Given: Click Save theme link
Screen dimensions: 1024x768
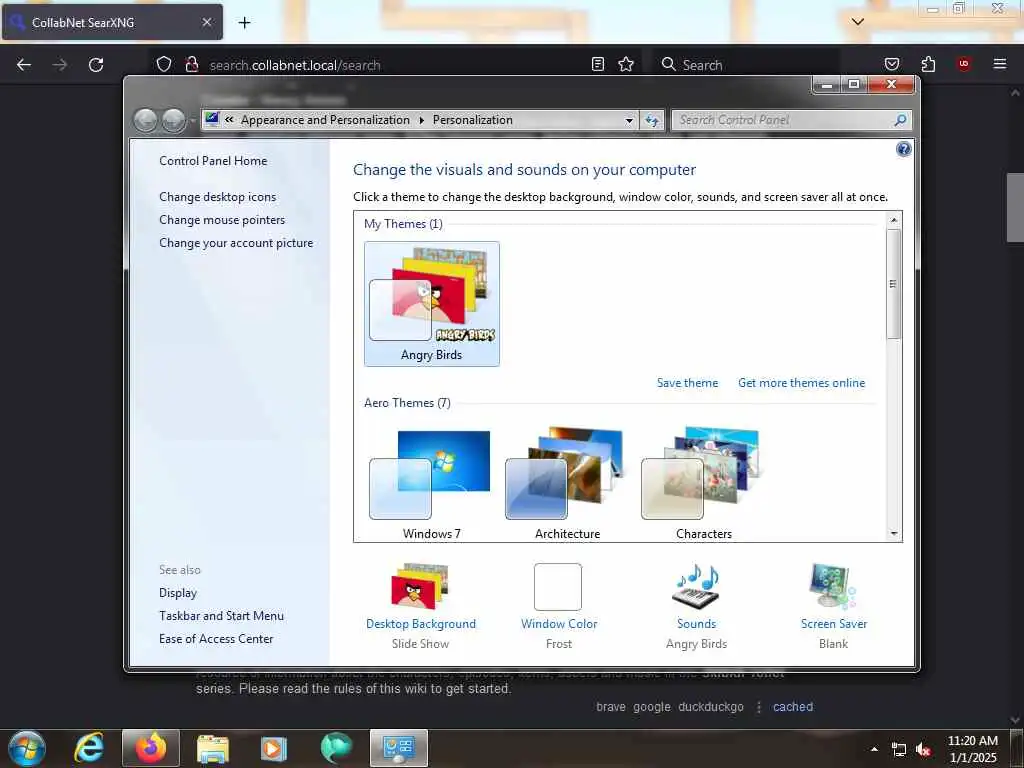Looking at the screenshot, I should 687,383.
